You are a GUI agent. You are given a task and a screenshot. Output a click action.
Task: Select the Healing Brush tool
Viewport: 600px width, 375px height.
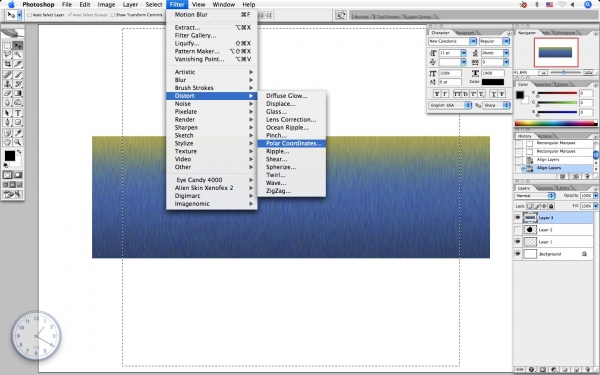click(7, 75)
